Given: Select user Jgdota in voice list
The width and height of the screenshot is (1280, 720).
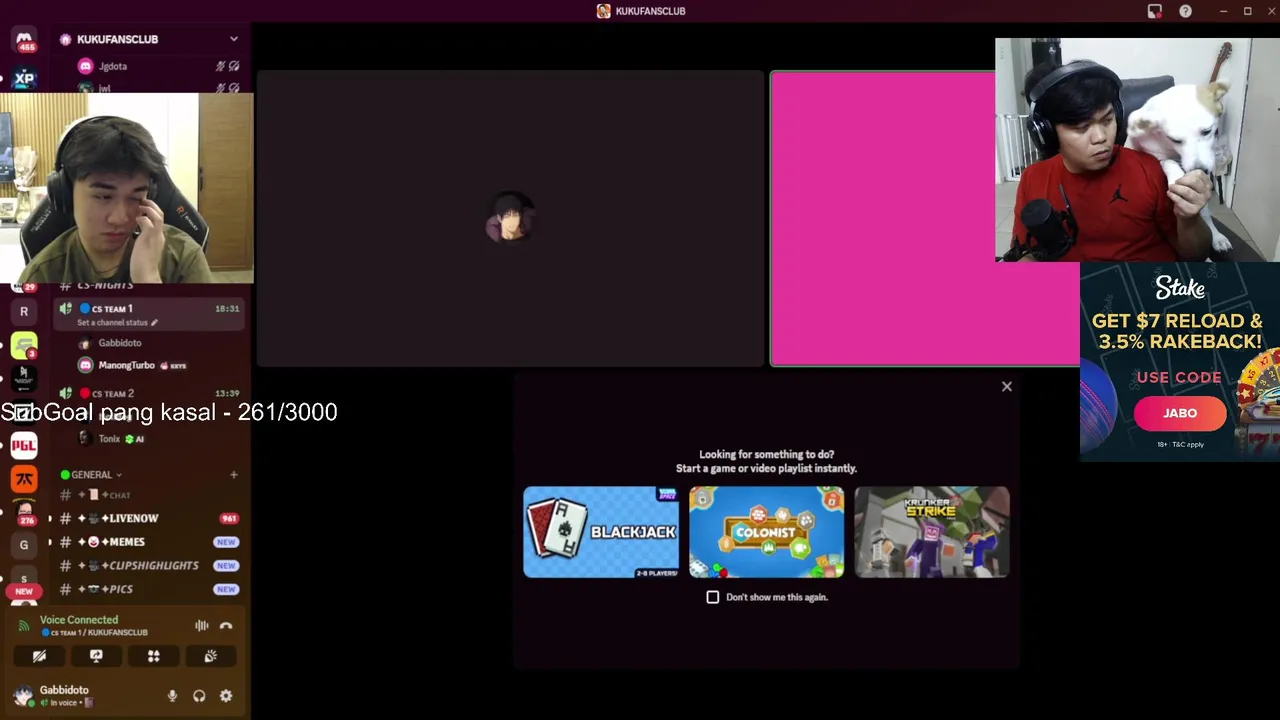Looking at the screenshot, I should click(x=112, y=66).
